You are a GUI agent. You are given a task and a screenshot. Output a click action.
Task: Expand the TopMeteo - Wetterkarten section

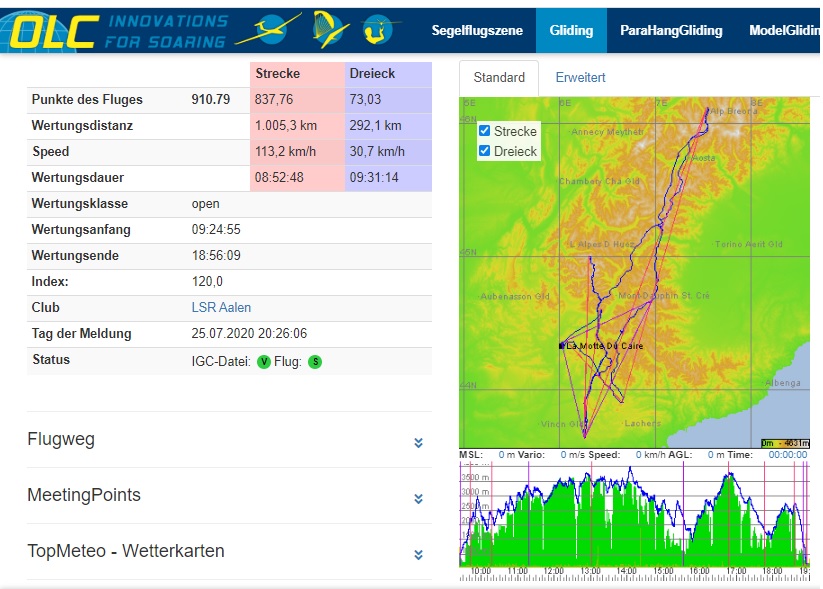pyautogui.click(x=418, y=555)
